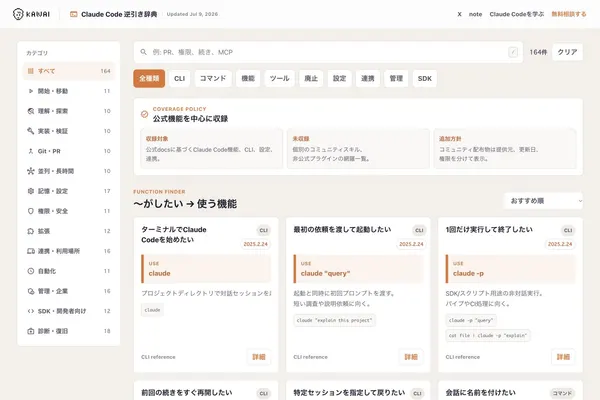Select the 機能 filter tab
The width and height of the screenshot is (600, 400).
click(248, 78)
